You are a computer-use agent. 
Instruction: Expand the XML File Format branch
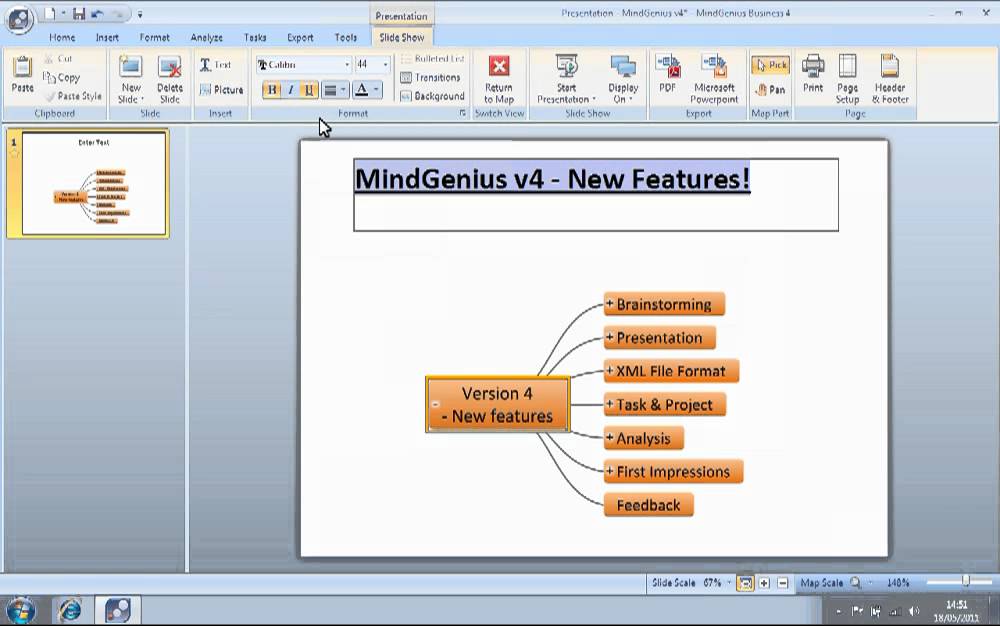pyautogui.click(x=610, y=370)
